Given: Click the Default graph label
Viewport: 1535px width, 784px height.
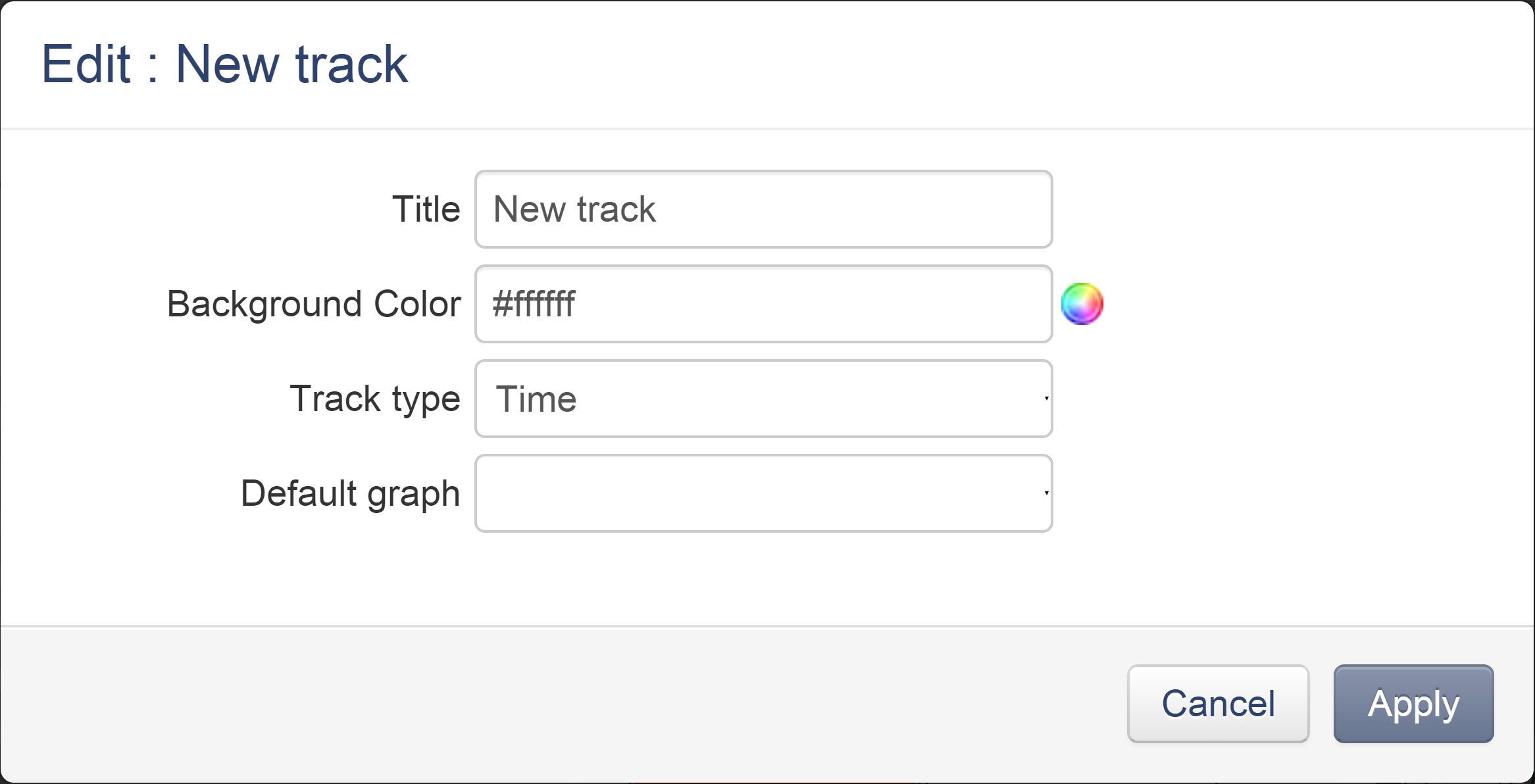Looking at the screenshot, I should 351,492.
